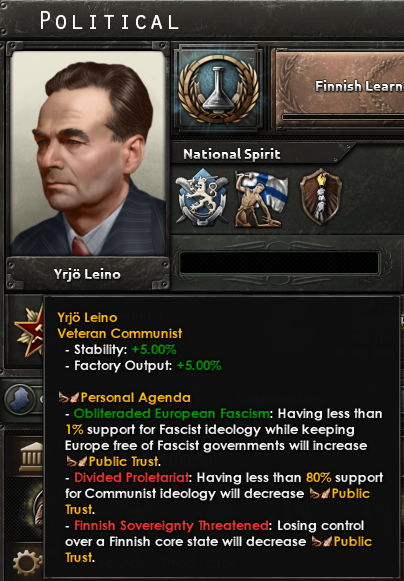Select the worker raising Finnish flag spirit
The image size is (404, 581).
(261, 199)
